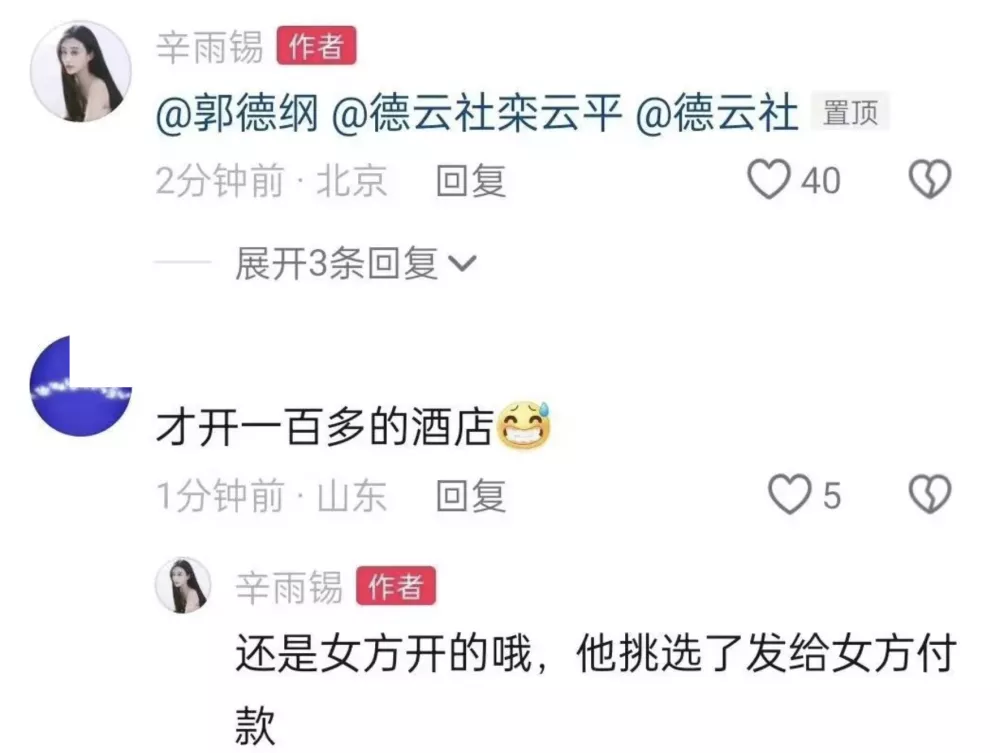Open the @德云社栾云平 mention

coord(476,113)
